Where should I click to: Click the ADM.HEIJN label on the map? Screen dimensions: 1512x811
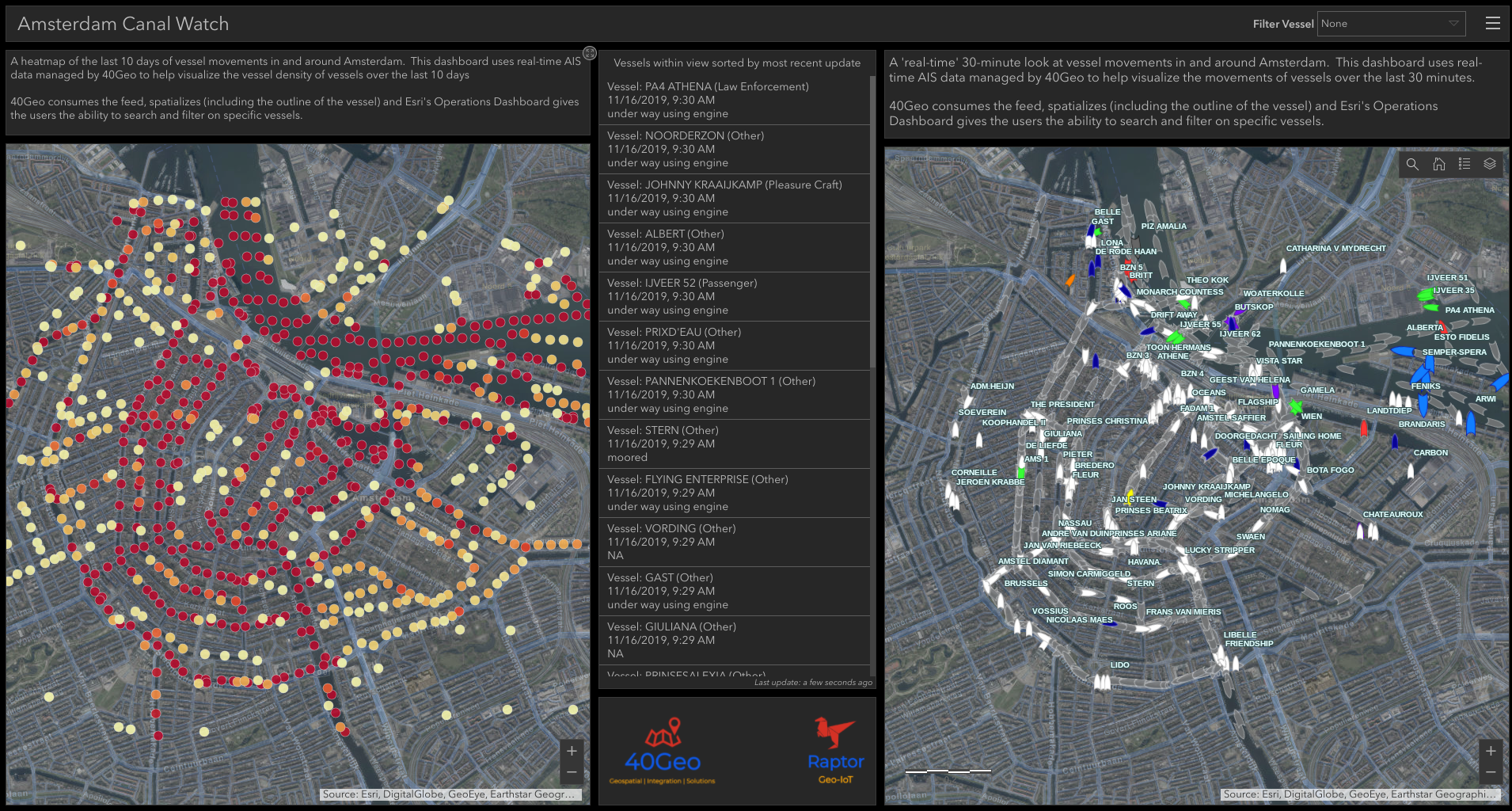click(x=992, y=386)
